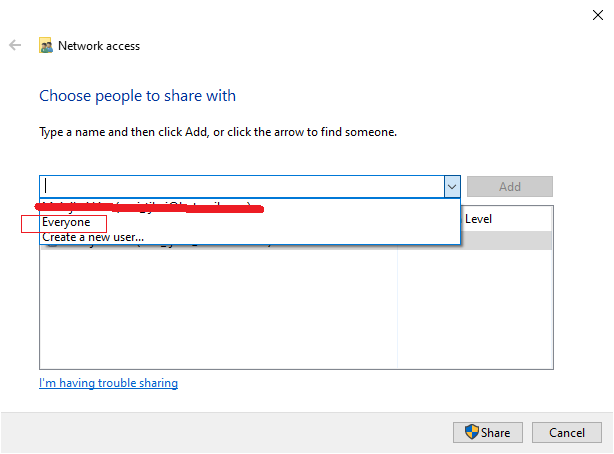The image size is (614, 454).
Task: Open I'm having trouble sharing link
Action: point(108,383)
